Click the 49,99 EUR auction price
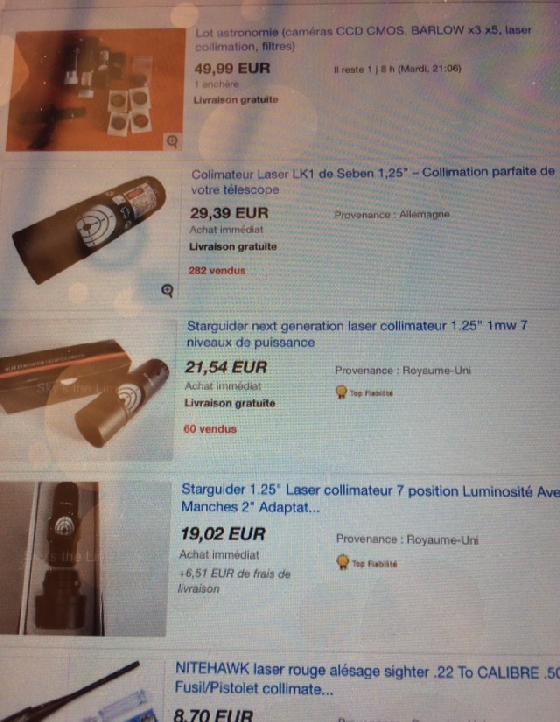The width and height of the screenshot is (560, 722). coord(232,69)
